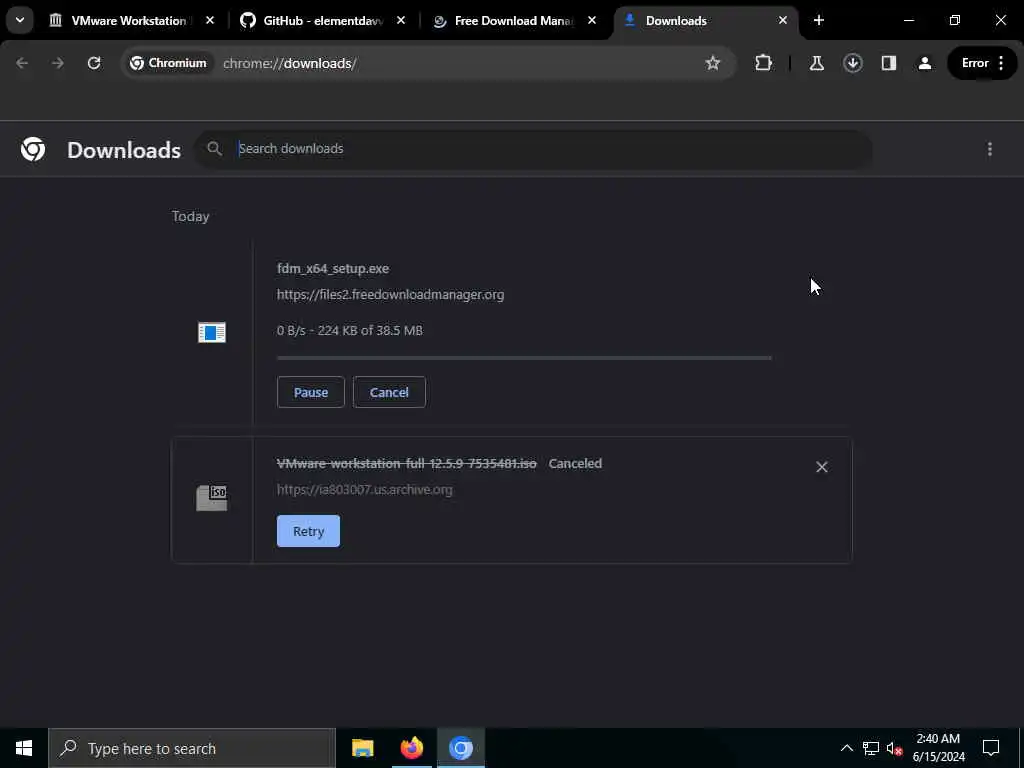Screen dimensions: 1024x768
Task: Open the taskbar clock and date
Action: coord(938,748)
